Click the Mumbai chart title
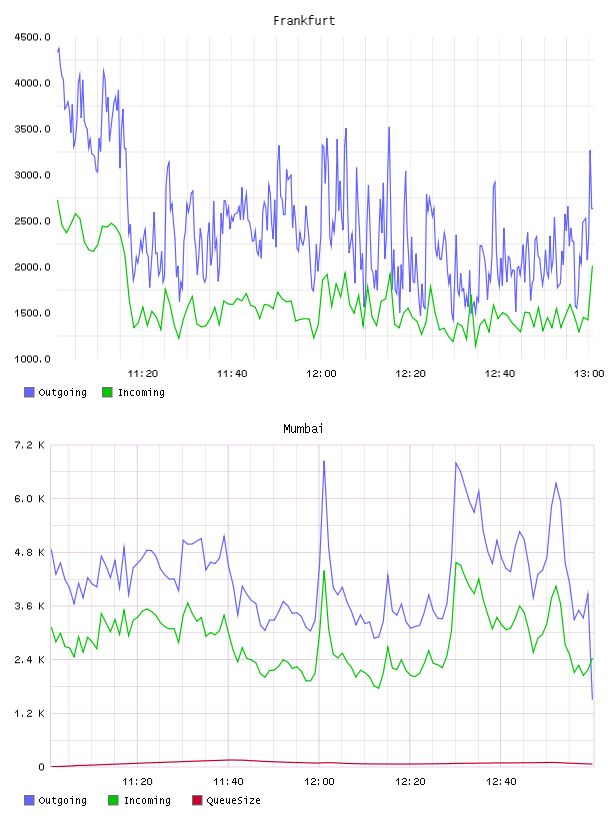 pyautogui.click(x=303, y=429)
